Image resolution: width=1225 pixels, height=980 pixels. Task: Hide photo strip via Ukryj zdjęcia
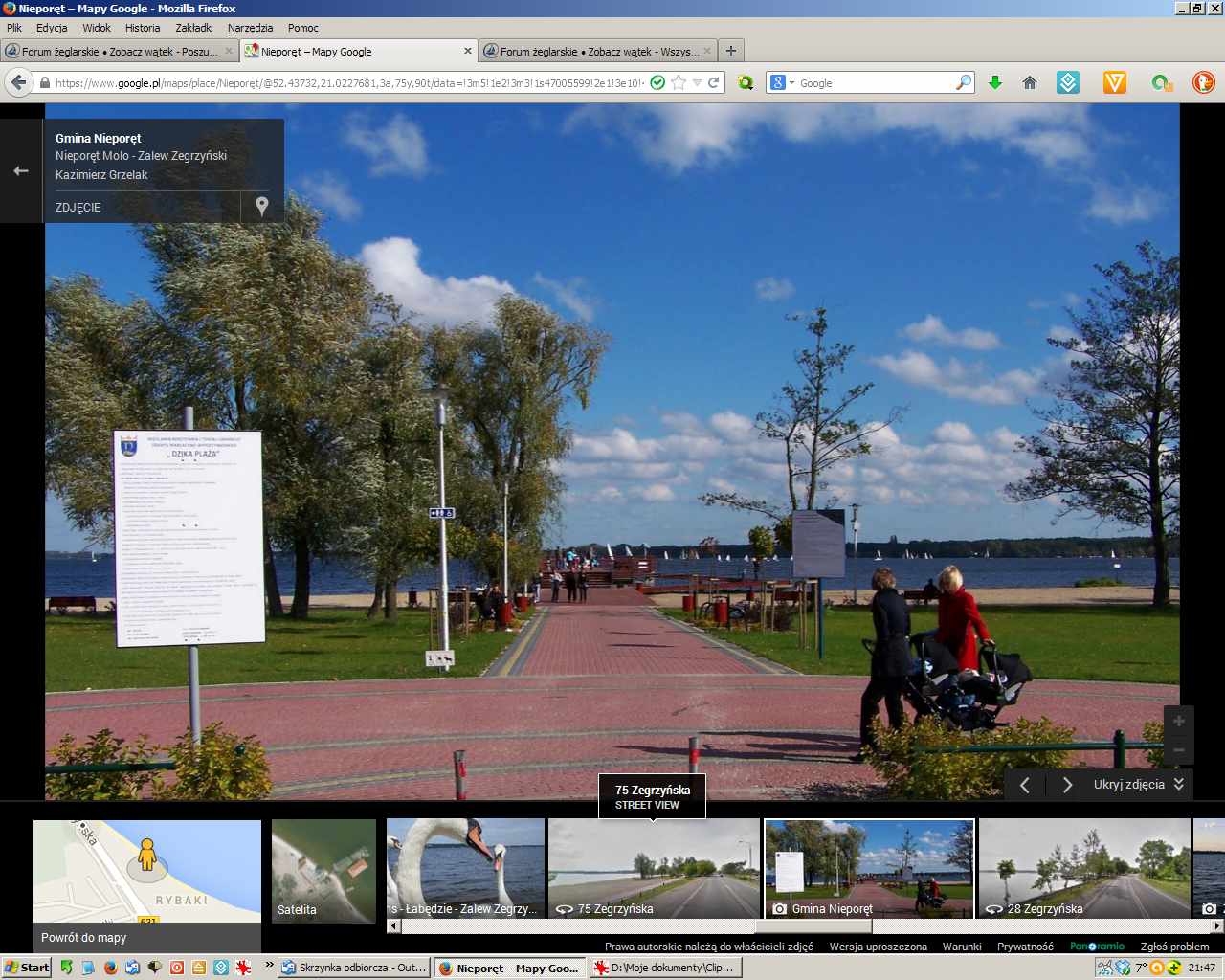click(x=1138, y=785)
